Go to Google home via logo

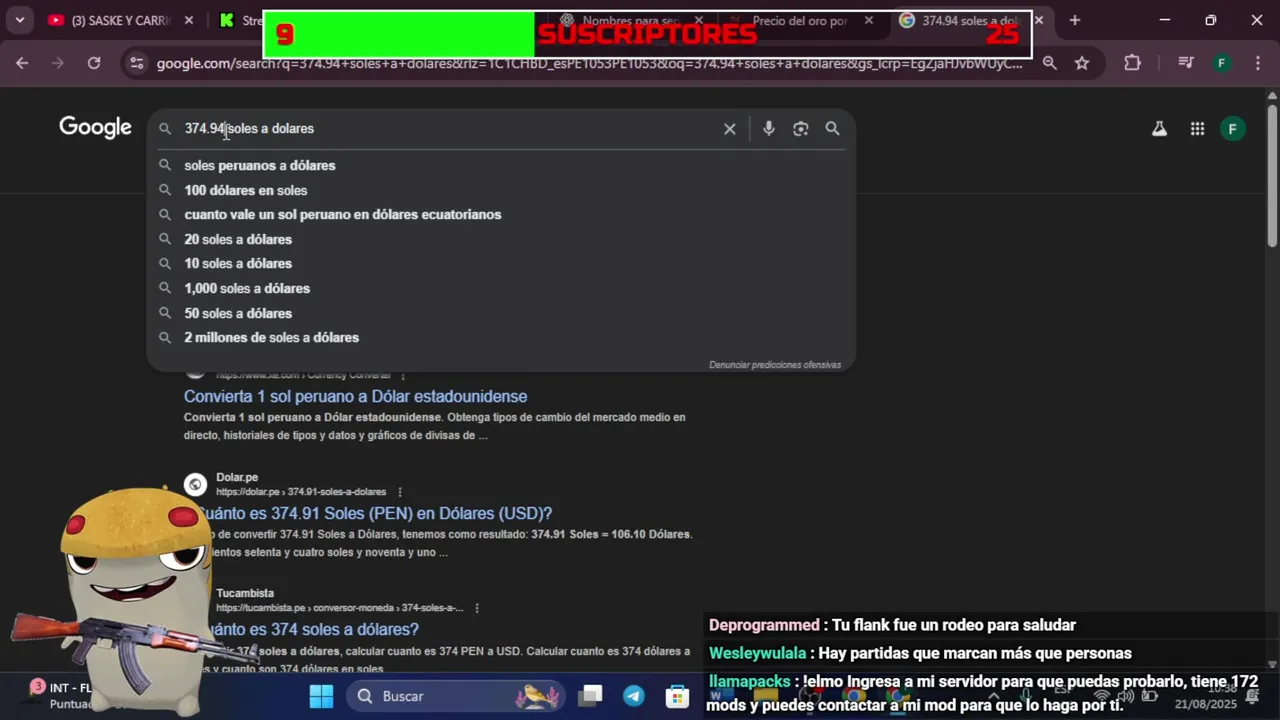(95, 128)
